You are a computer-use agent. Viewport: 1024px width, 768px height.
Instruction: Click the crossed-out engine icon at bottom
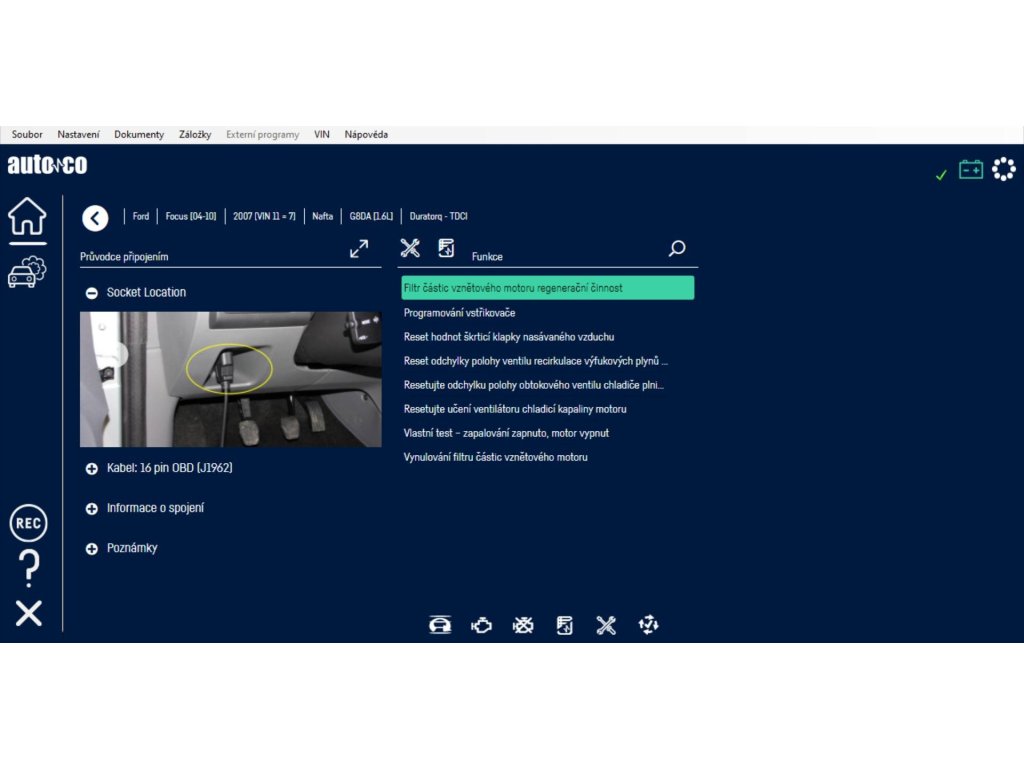pos(523,625)
